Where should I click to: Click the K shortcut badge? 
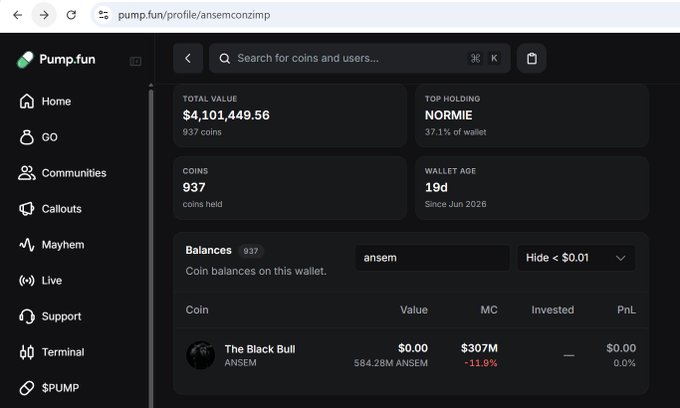(x=494, y=58)
